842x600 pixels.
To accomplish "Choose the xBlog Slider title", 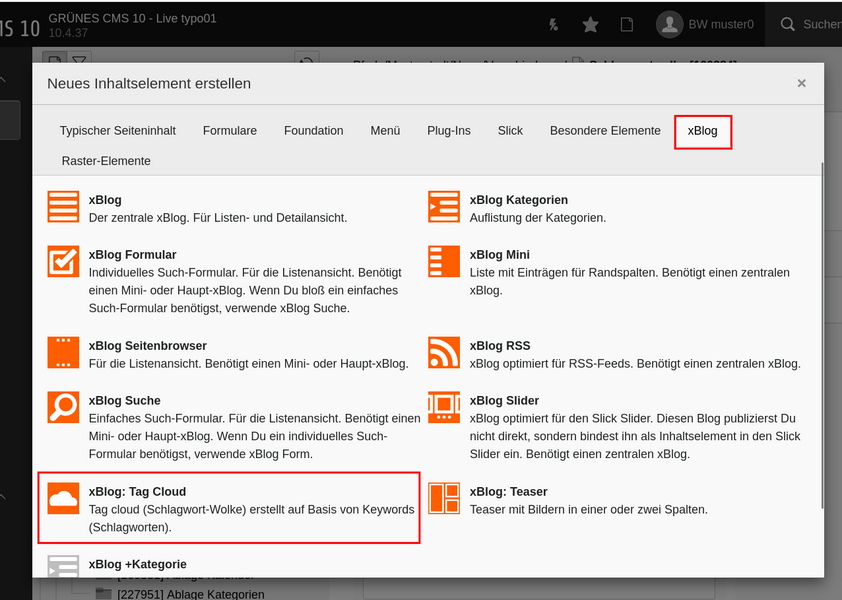I will [504, 401].
